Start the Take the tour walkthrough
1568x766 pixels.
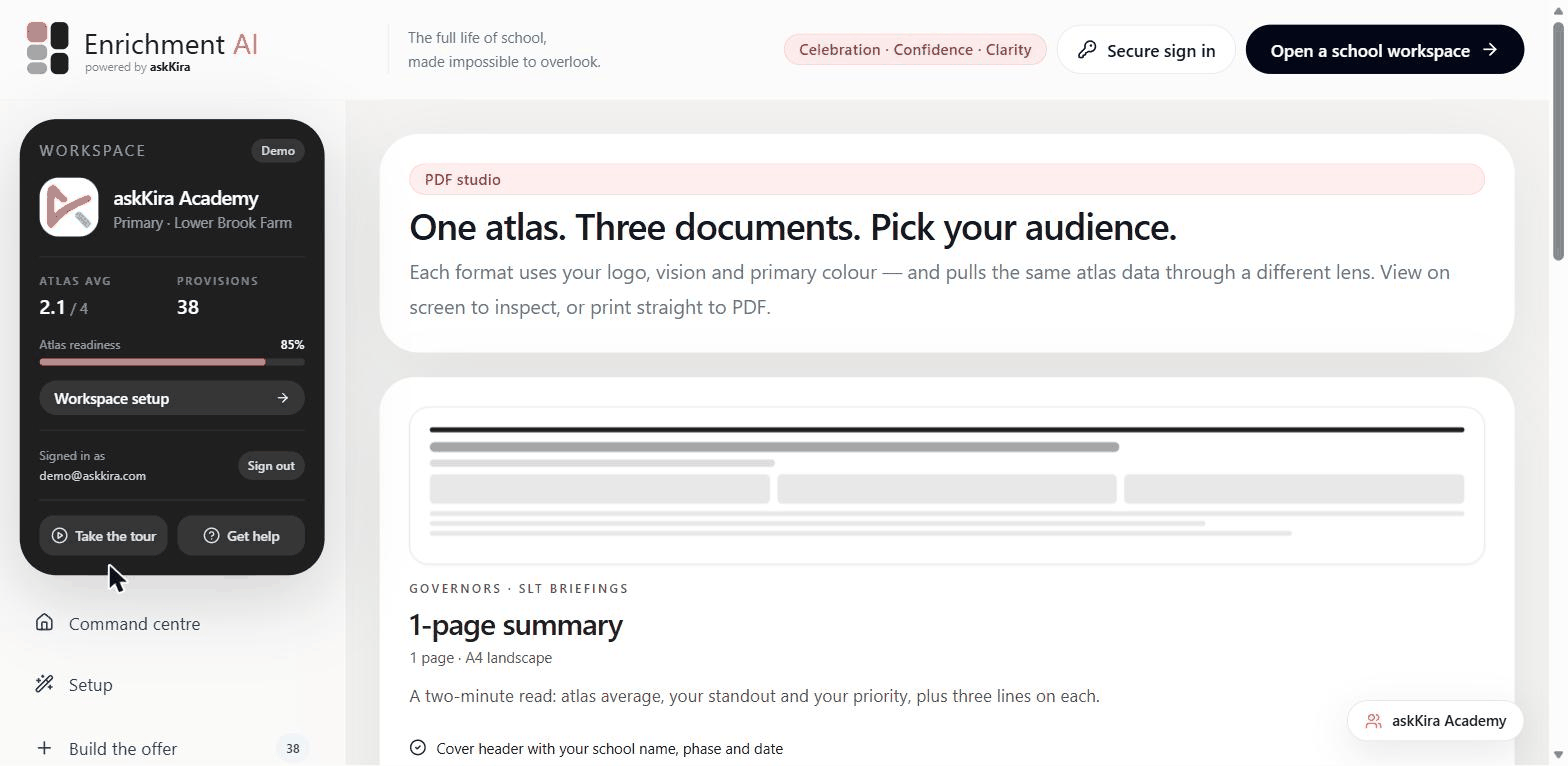coord(103,536)
